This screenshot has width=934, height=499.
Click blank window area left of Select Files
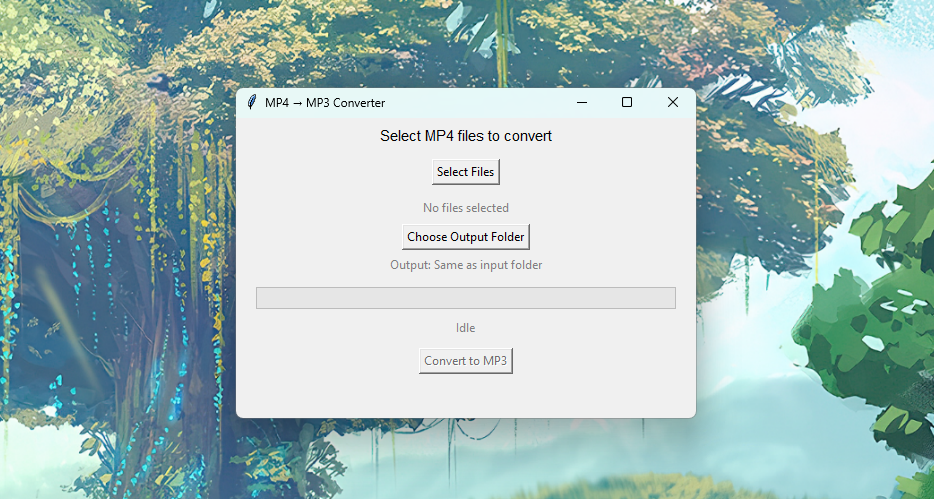tap(334, 171)
